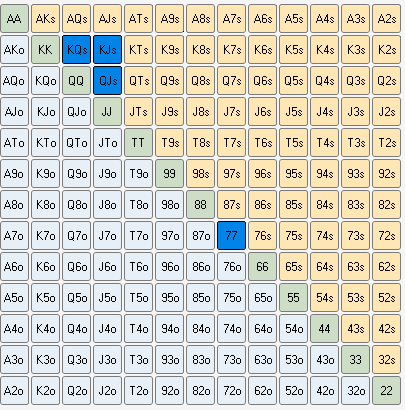This screenshot has width=405, height=410.
Task: Select the AKs suited hand
Action: coord(45,19)
